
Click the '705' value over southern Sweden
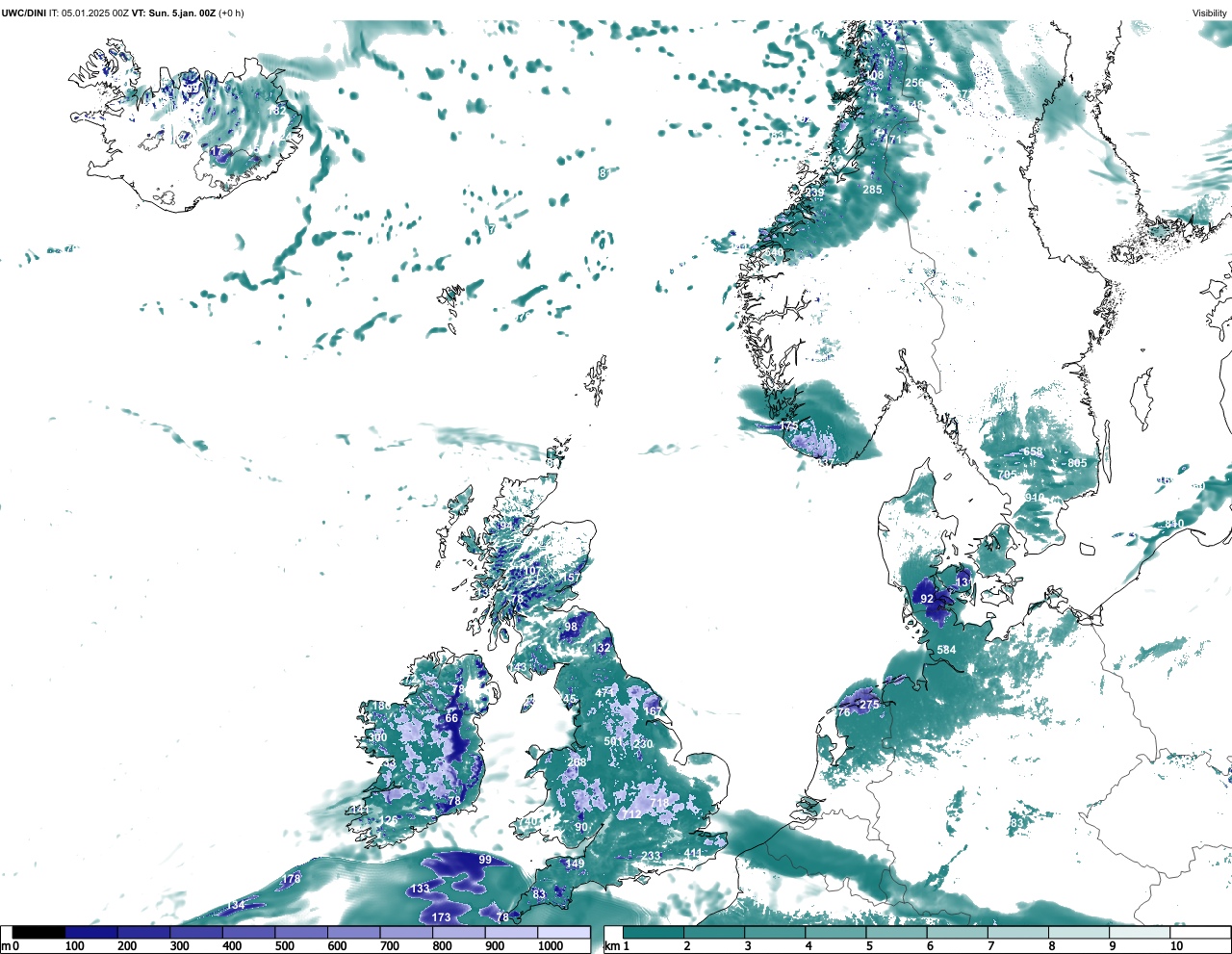(x=1007, y=475)
